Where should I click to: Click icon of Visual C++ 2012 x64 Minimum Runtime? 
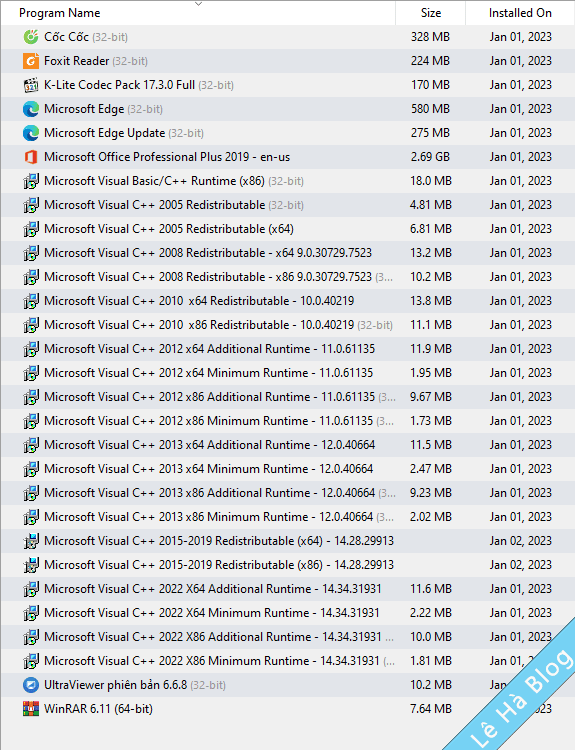tap(31, 373)
